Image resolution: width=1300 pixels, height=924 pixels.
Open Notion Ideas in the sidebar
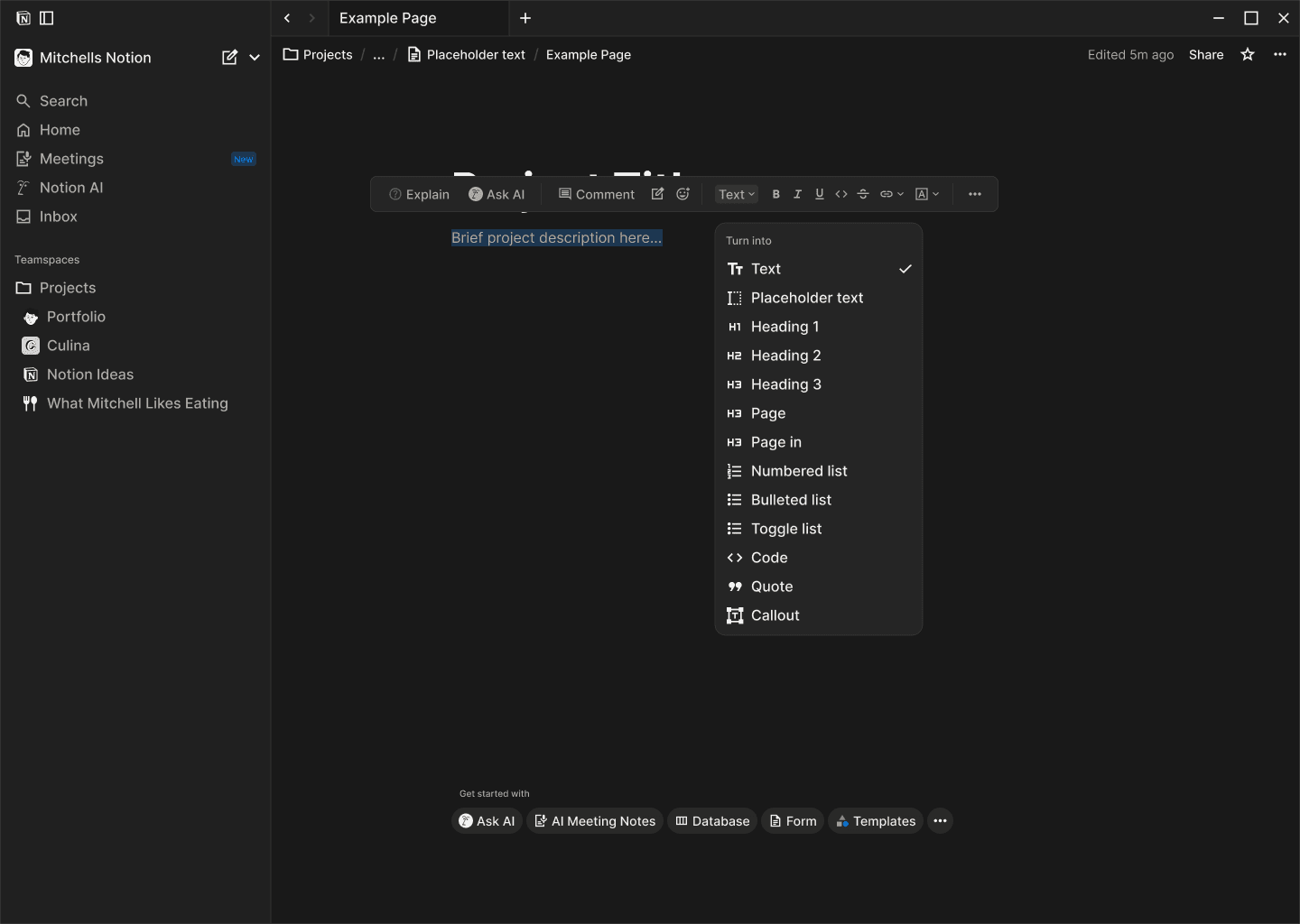tap(90, 374)
